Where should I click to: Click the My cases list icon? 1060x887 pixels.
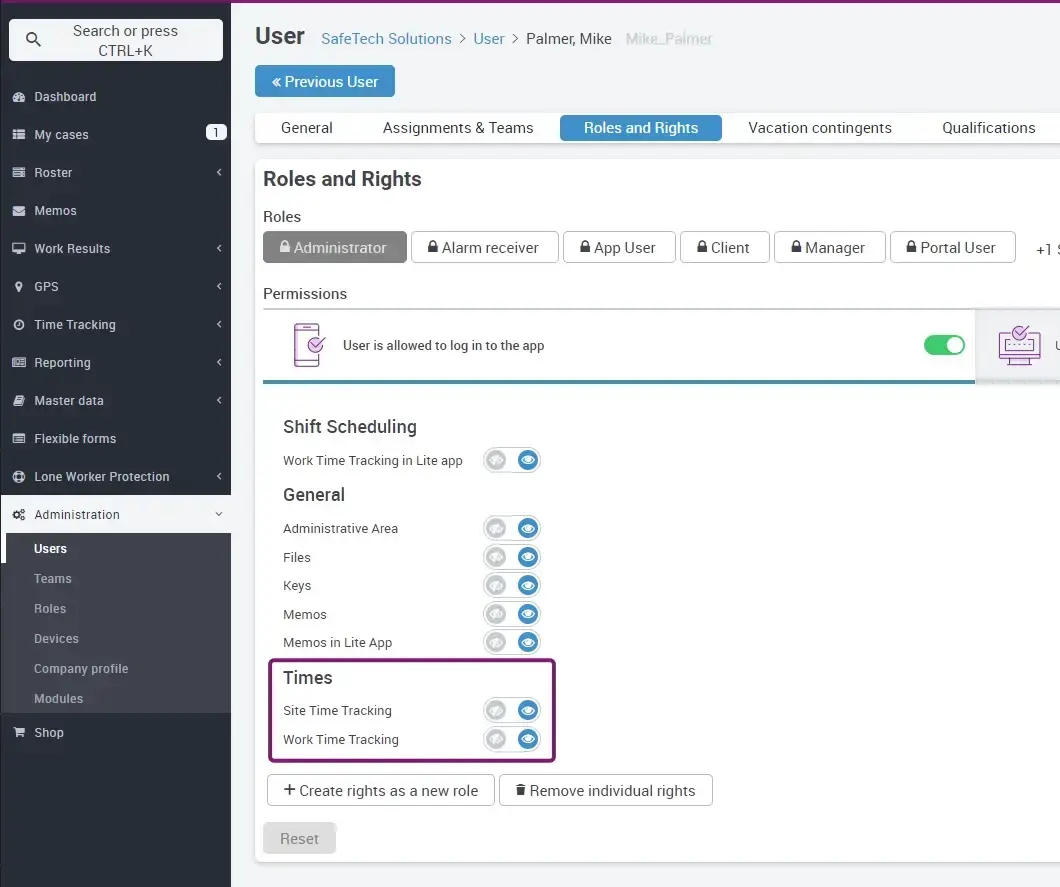[x=18, y=135]
